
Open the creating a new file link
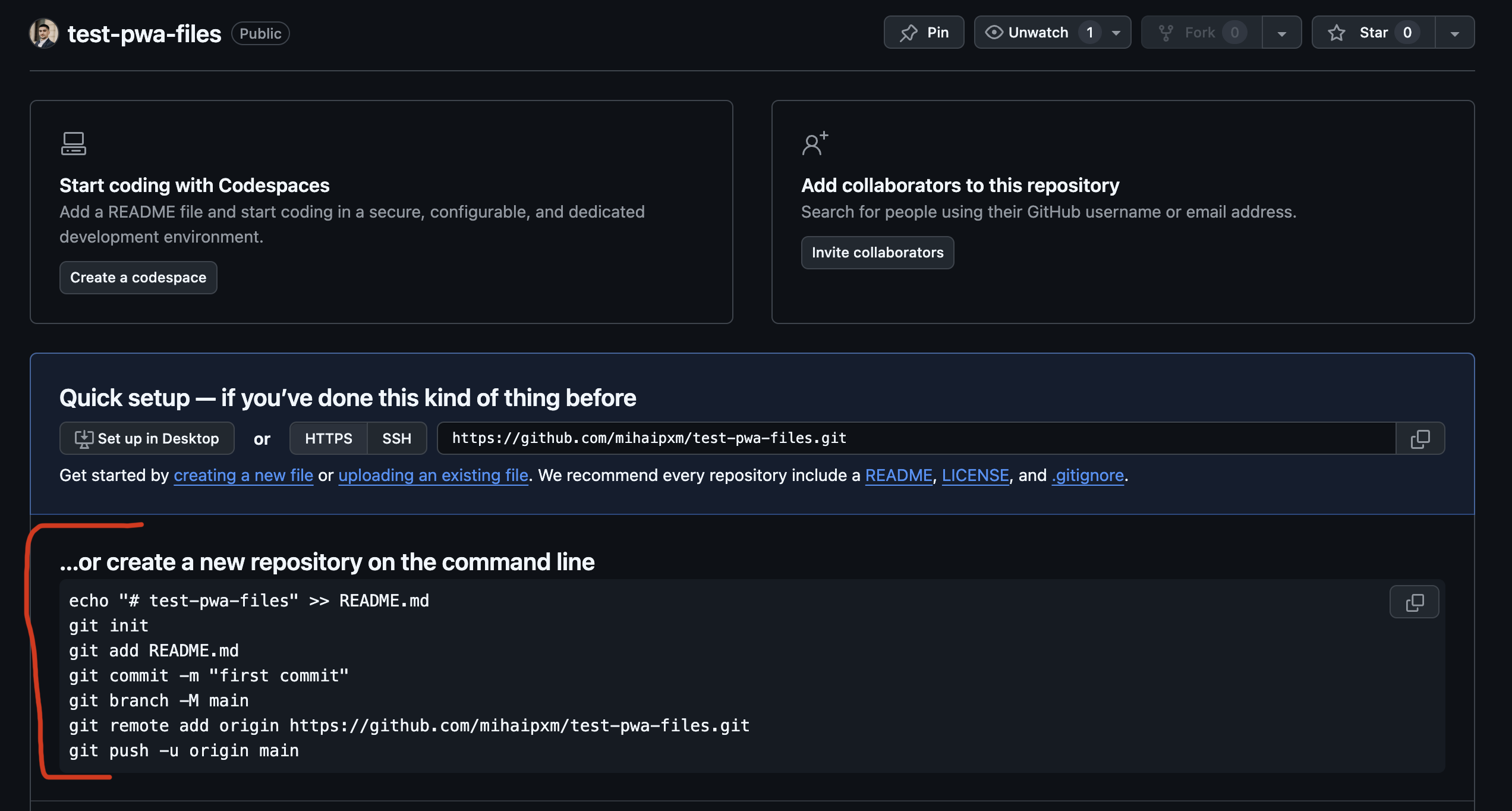coord(243,475)
